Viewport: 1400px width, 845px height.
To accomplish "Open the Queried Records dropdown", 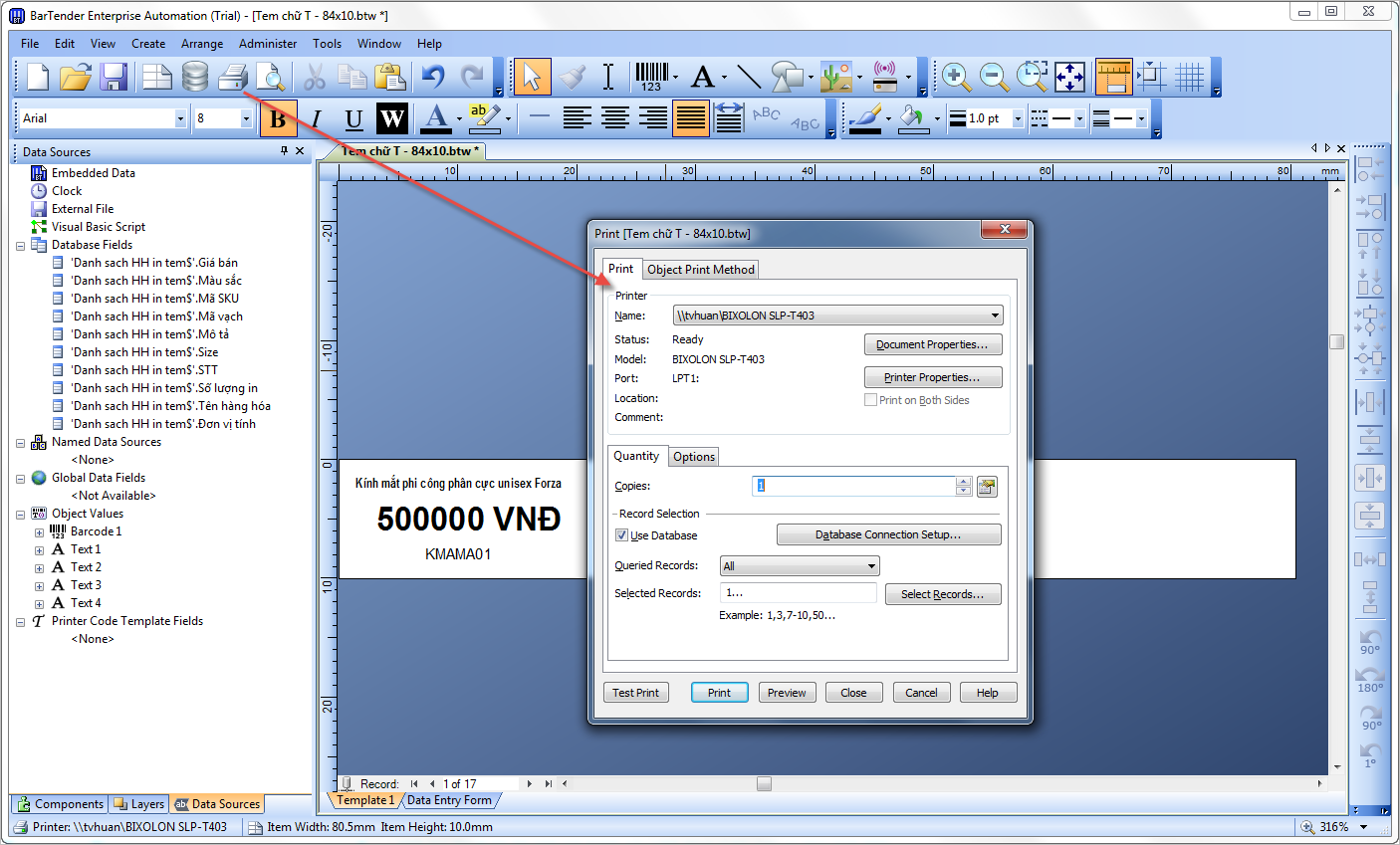I will point(800,566).
